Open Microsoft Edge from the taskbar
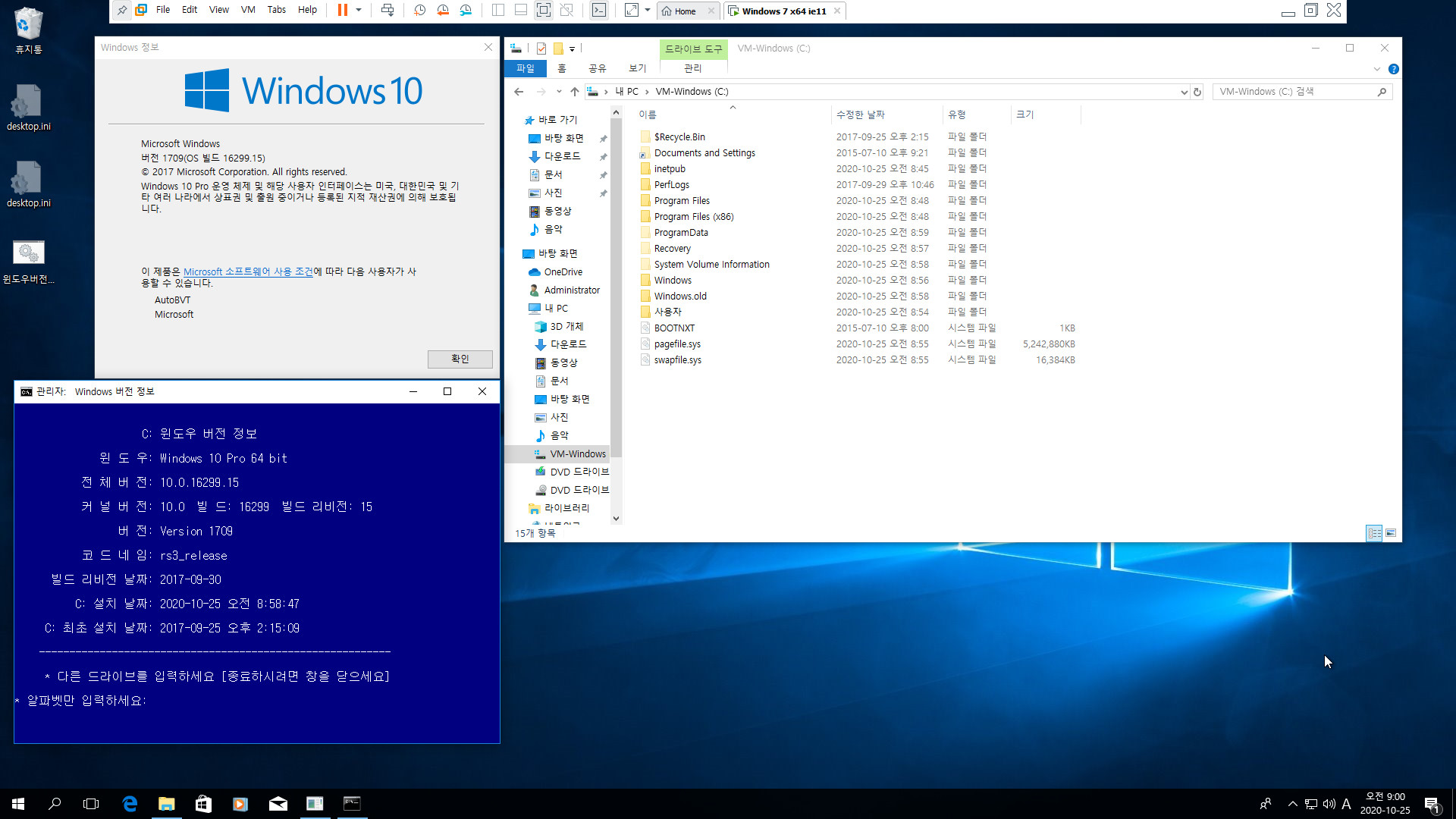The image size is (1456, 819). (130, 804)
